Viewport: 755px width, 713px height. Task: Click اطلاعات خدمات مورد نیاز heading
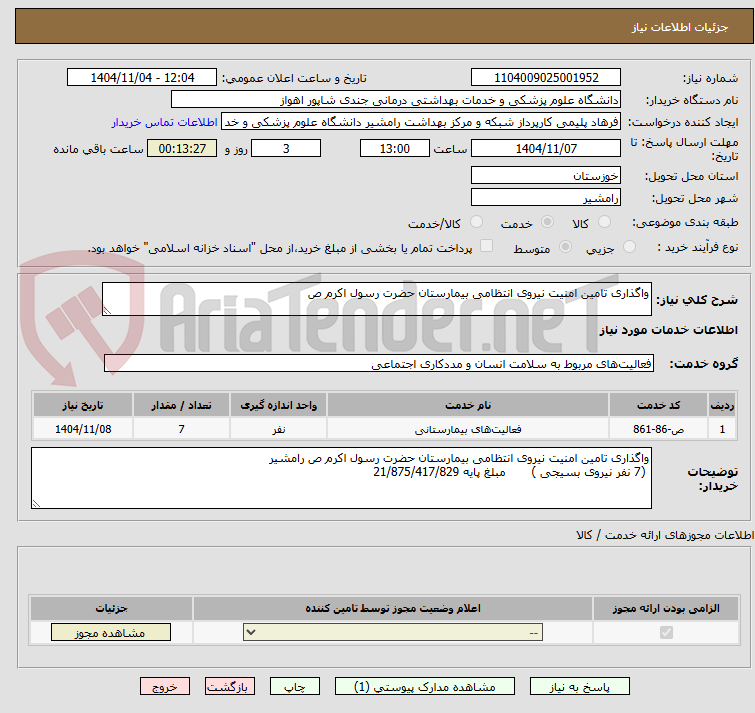[x=668, y=330]
